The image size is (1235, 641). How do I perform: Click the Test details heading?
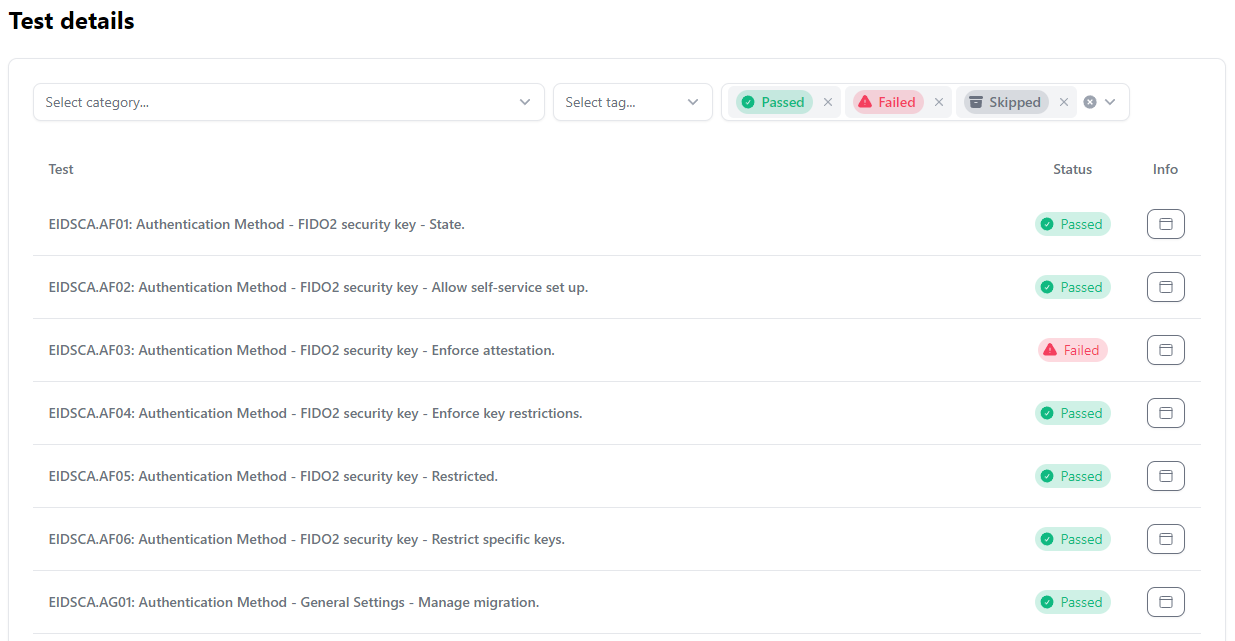coord(71,21)
